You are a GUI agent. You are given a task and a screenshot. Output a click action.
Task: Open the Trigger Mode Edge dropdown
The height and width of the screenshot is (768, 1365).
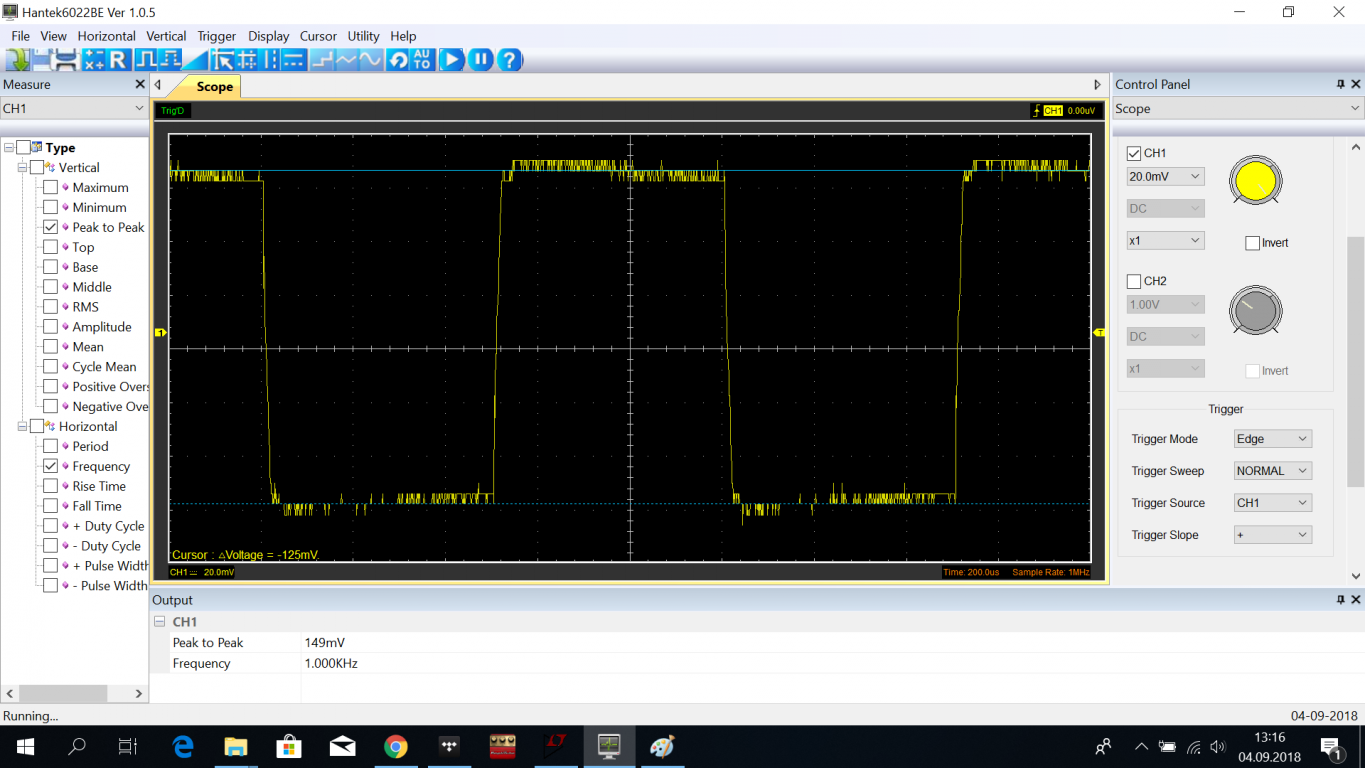point(1272,439)
